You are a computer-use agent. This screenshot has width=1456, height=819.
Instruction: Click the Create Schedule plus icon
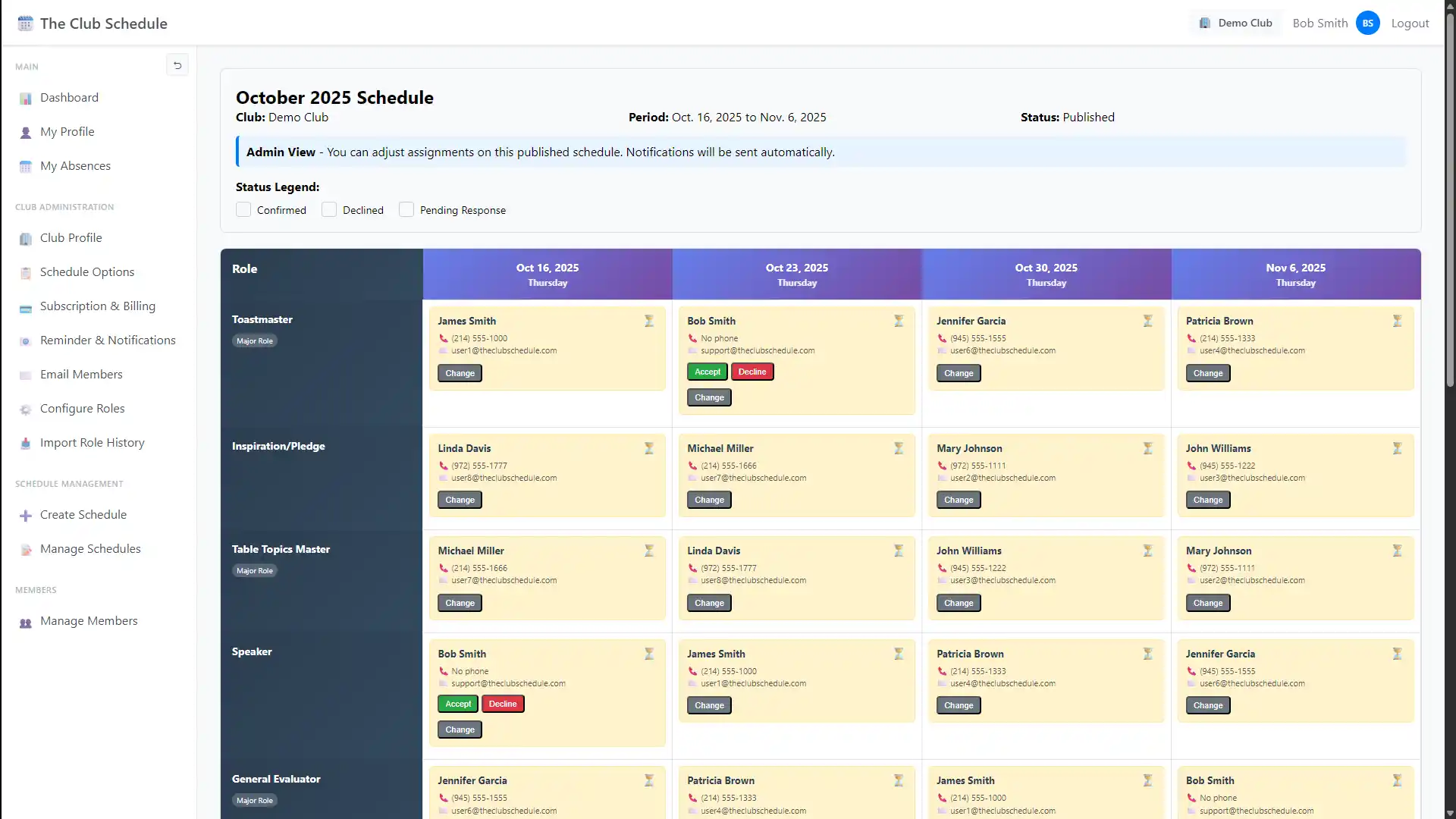[x=26, y=516]
